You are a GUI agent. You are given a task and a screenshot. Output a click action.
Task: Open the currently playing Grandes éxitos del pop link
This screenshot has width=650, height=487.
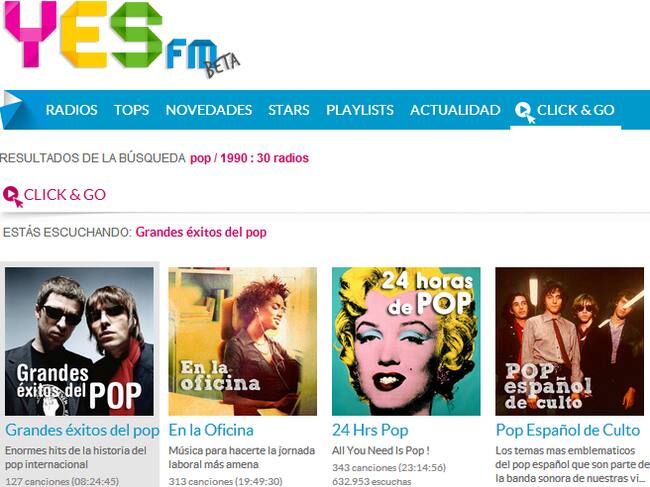click(x=201, y=232)
